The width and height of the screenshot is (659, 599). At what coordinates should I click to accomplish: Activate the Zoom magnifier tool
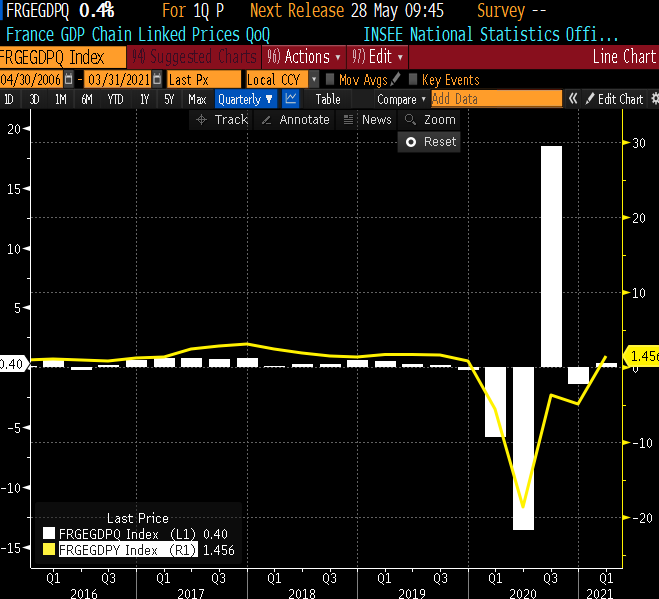pos(430,120)
